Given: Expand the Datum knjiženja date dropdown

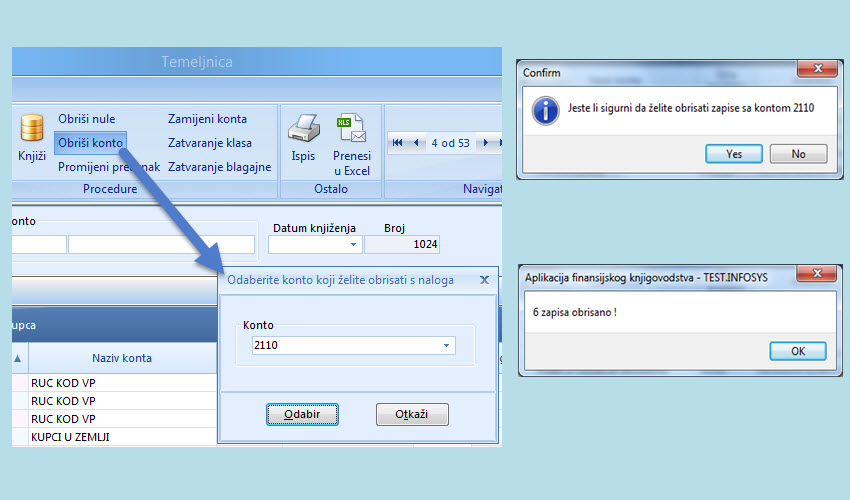Looking at the screenshot, I should tap(352, 244).
